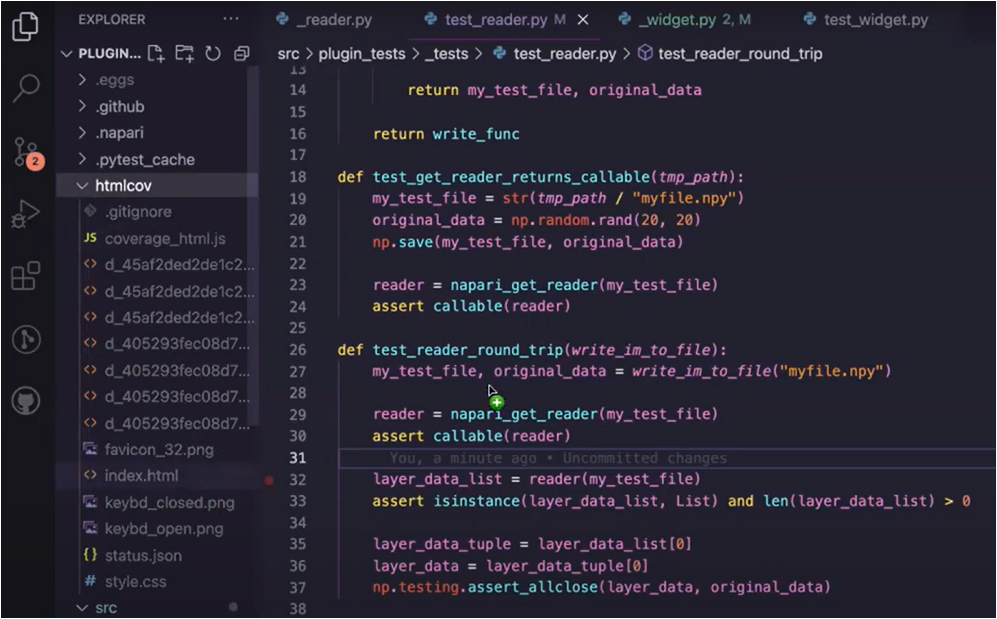Collapse all folders in the Explorer

click(241, 53)
